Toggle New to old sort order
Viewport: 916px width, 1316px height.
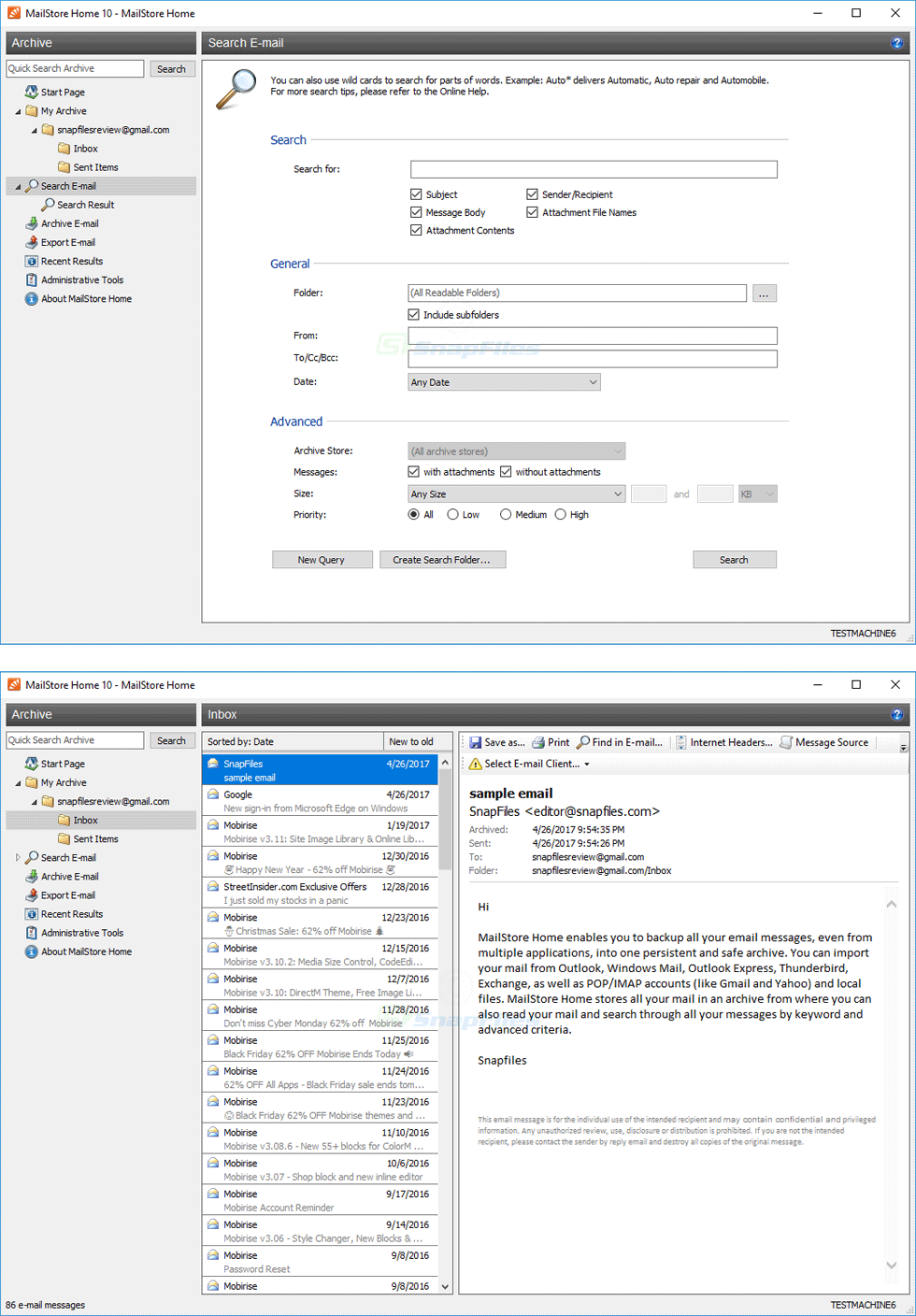[x=417, y=741]
